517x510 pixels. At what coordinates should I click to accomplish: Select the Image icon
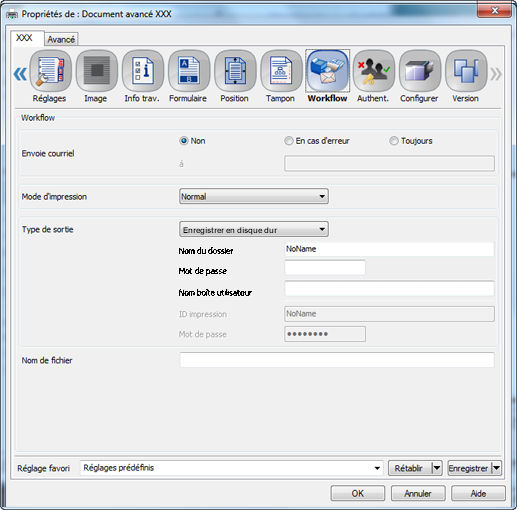pos(97,71)
